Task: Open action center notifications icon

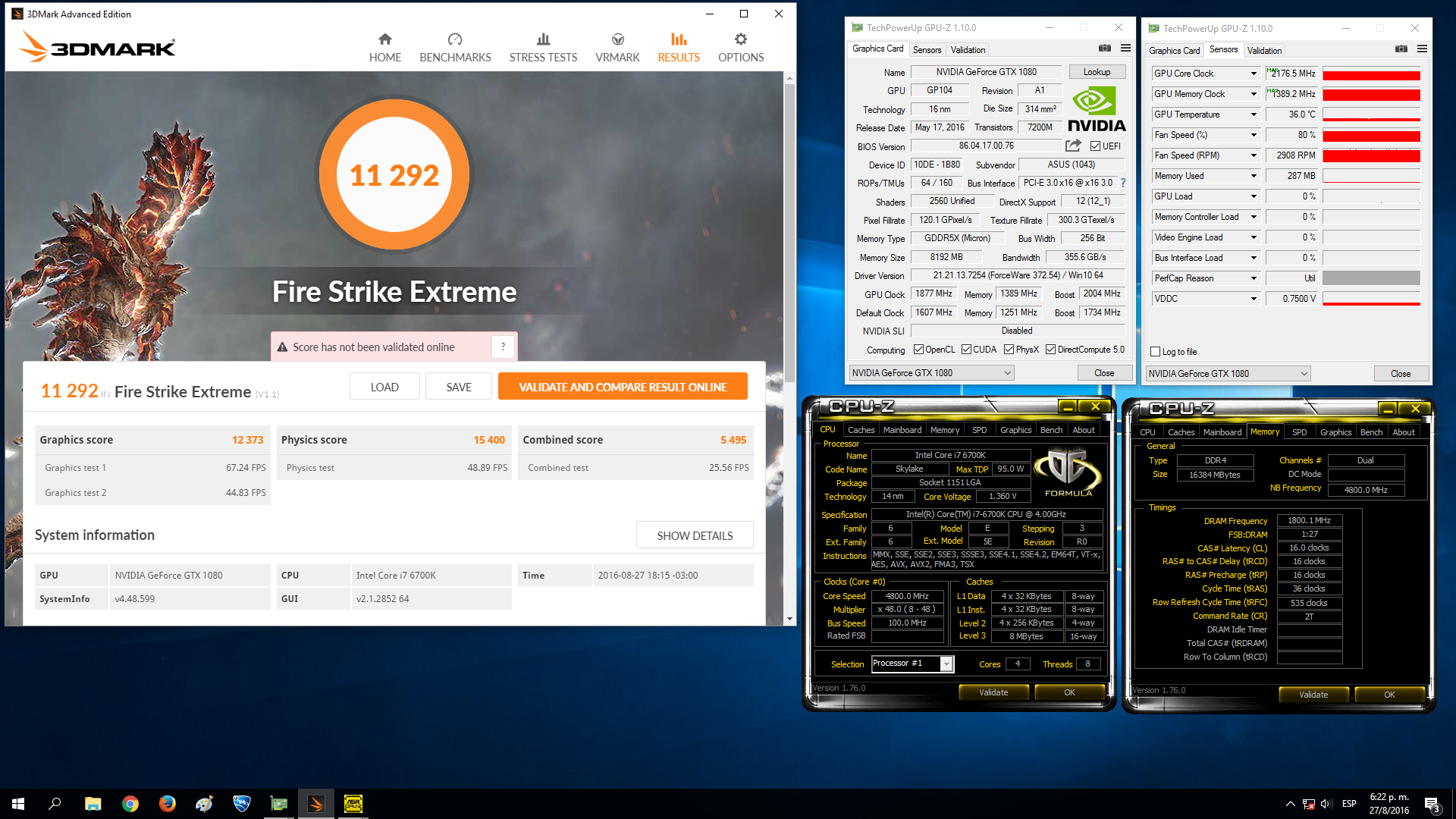Action: tap(1432, 804)
